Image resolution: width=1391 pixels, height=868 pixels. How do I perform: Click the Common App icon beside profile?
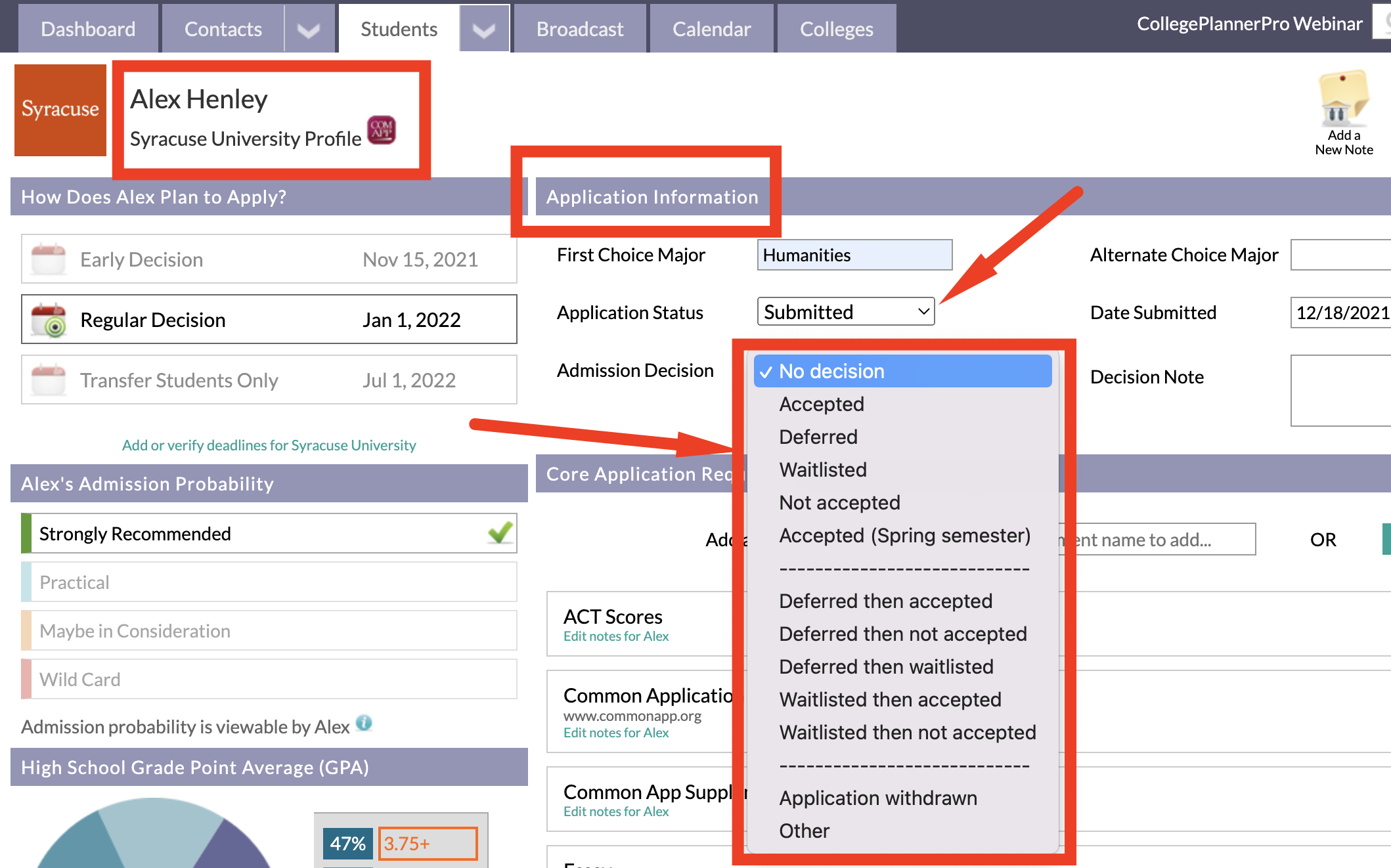point(382,129)
